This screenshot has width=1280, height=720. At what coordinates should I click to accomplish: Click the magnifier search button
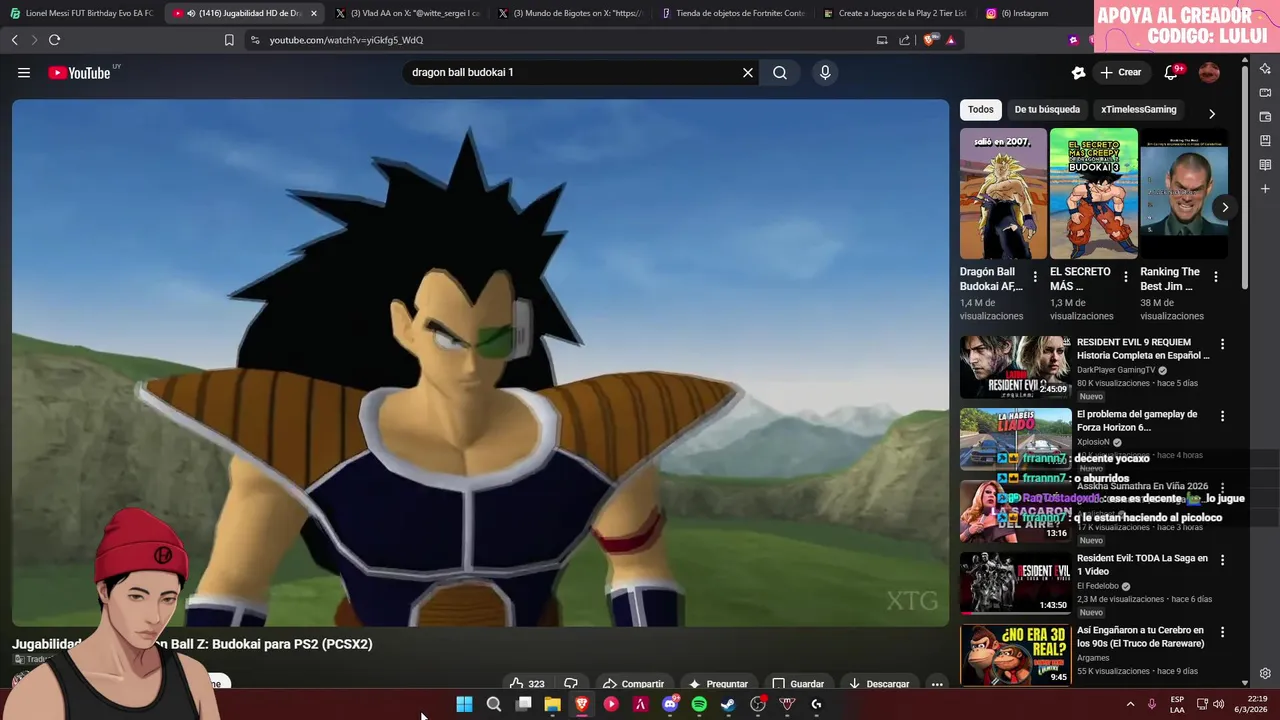pyautogui.click(x=780, y=72)
